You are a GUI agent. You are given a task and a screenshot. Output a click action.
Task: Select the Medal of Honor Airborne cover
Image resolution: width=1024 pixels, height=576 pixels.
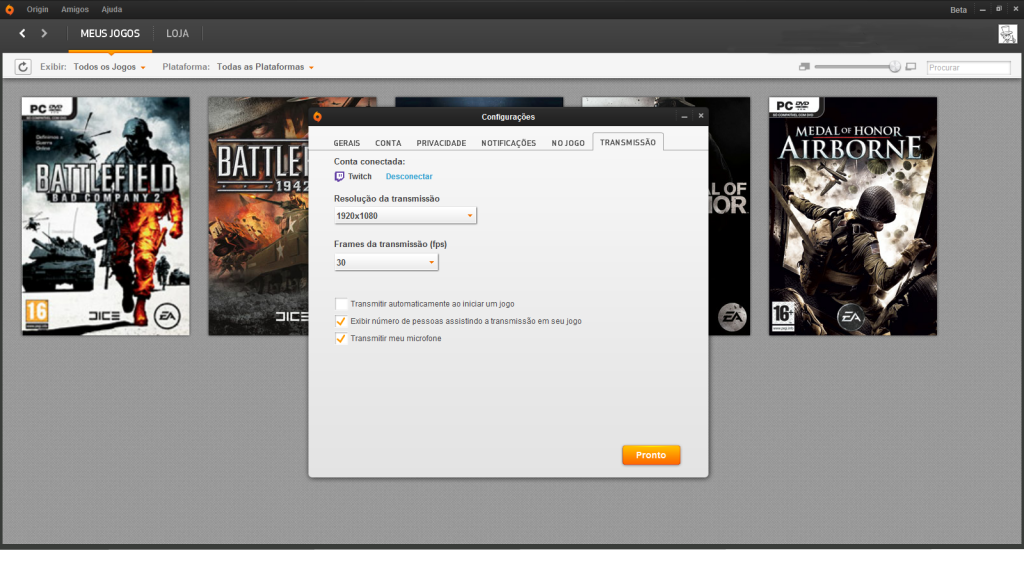point(853,216)
